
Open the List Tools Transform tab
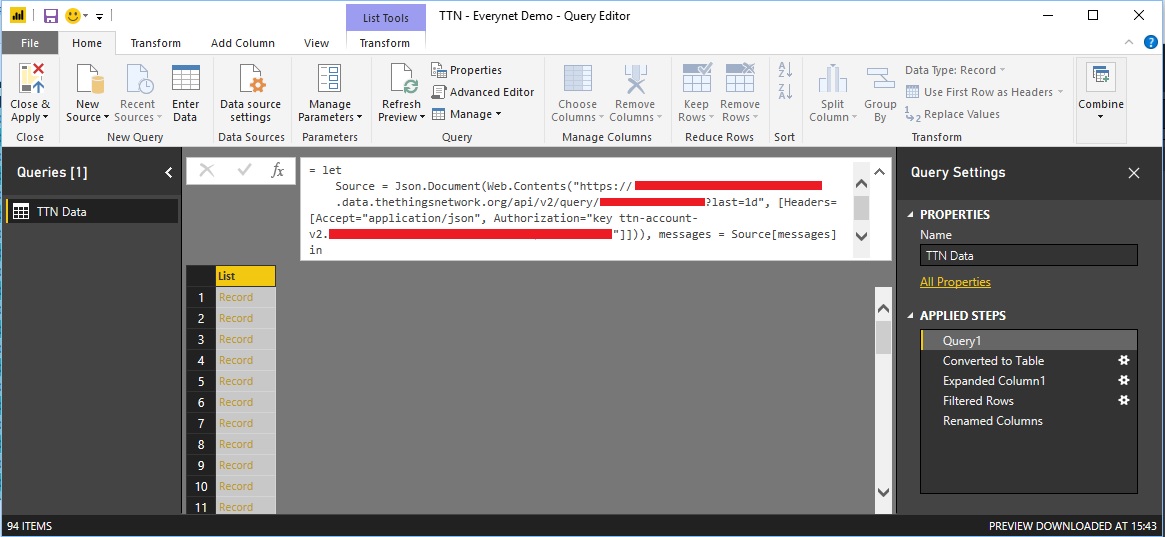point(385,43)
